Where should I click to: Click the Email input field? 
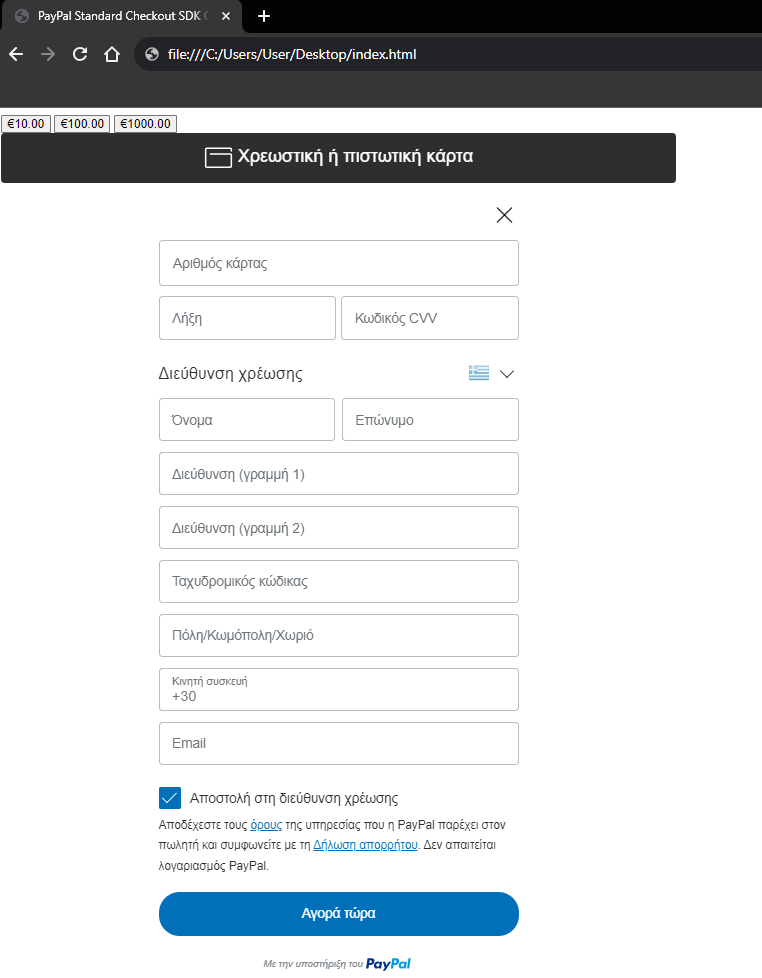(x=338, y=743)
